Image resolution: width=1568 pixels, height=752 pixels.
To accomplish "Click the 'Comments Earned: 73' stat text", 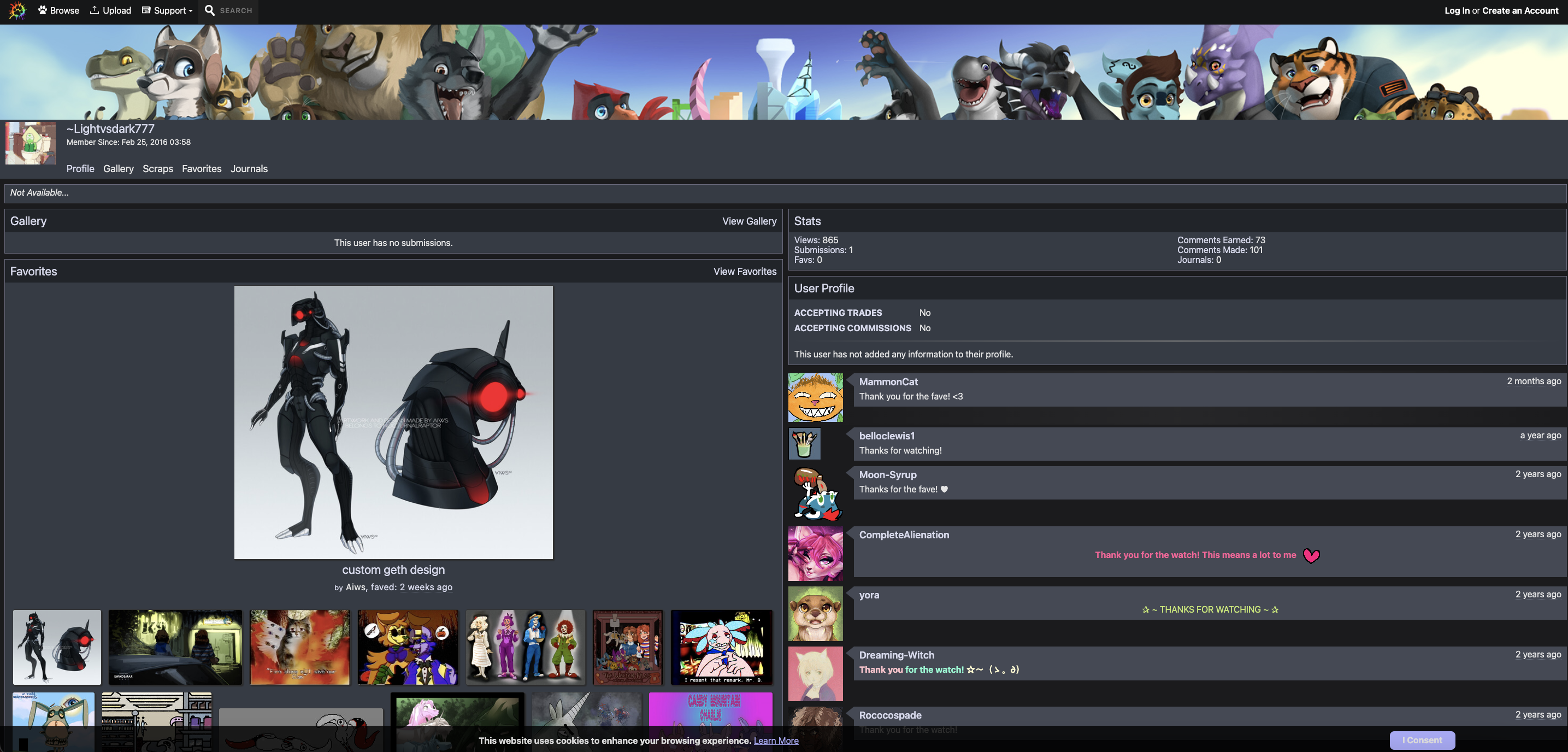I will (1221, 240).
